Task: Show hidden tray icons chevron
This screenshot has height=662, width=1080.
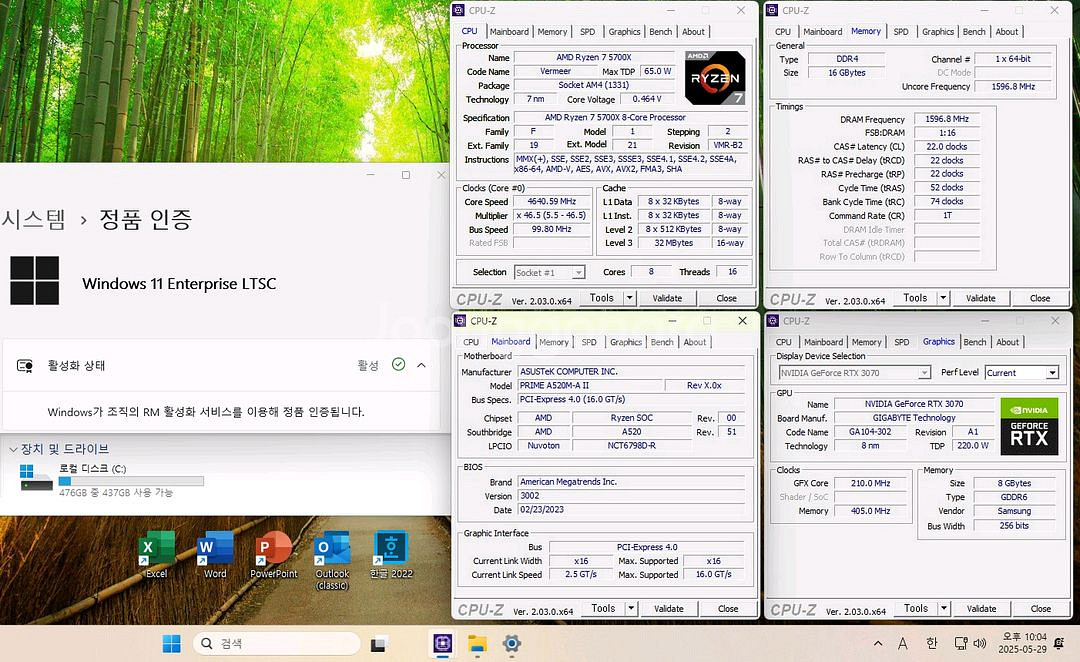Action: click(878, 643)
